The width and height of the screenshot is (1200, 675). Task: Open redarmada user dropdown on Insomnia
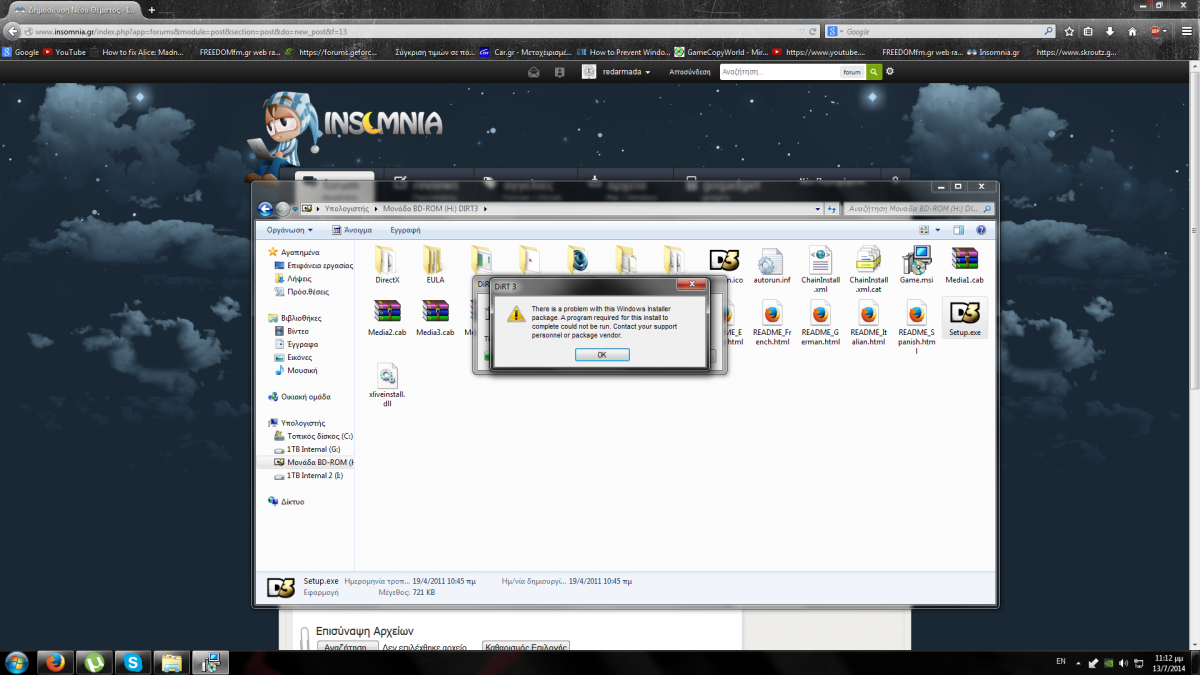(x=626, y=72)
